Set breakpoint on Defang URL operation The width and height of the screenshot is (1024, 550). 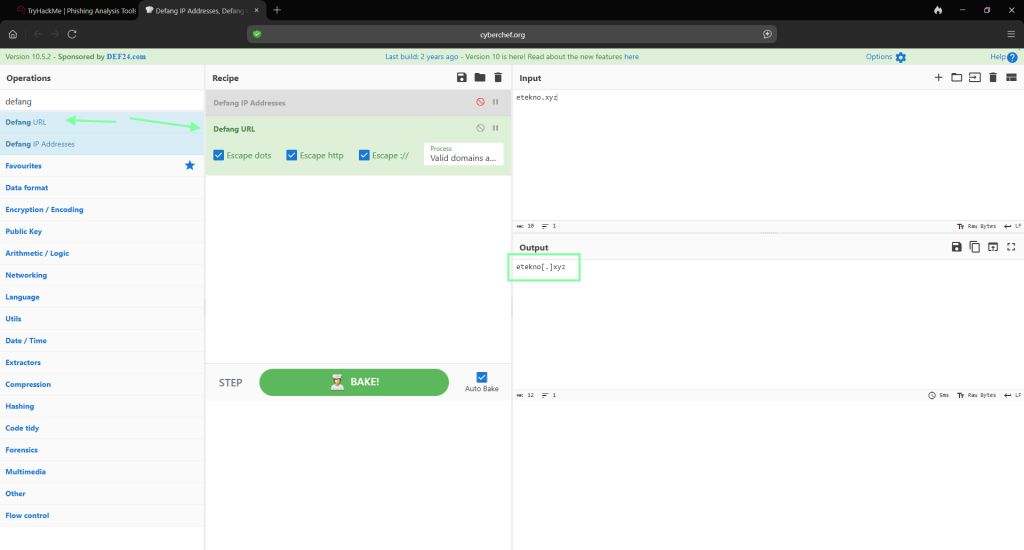click(496, 128)
